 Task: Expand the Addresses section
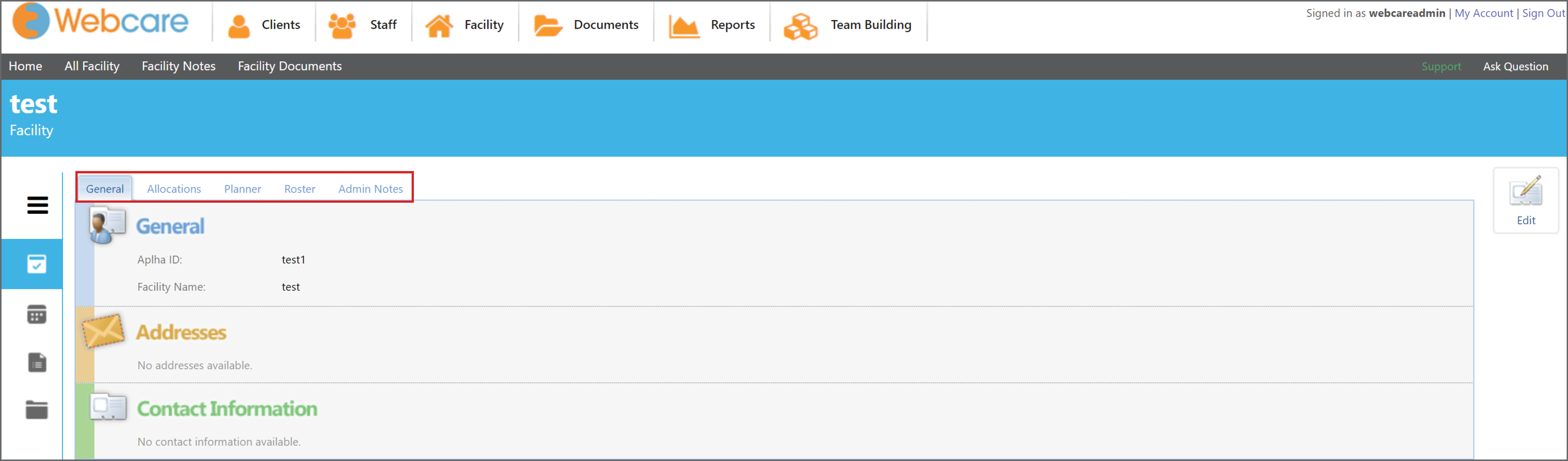[181, 333]
